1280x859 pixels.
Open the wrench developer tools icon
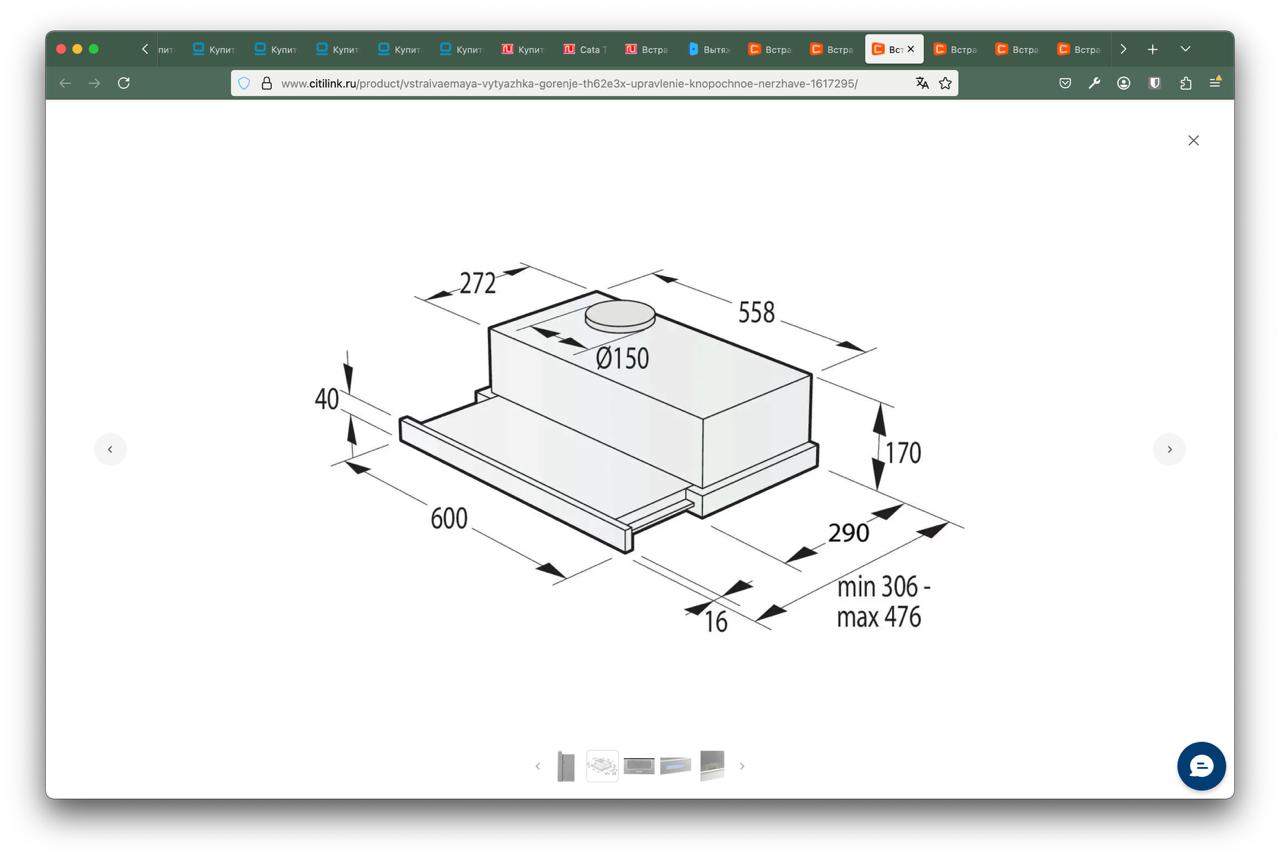[1095, 83]
